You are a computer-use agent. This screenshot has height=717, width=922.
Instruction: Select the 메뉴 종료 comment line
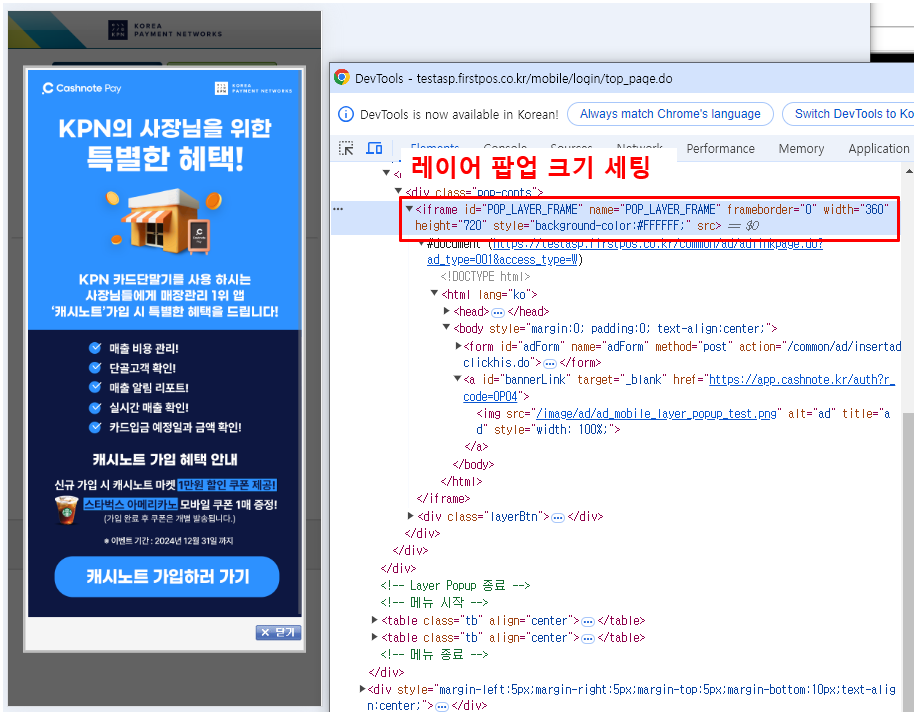click(x=434, y=655)
